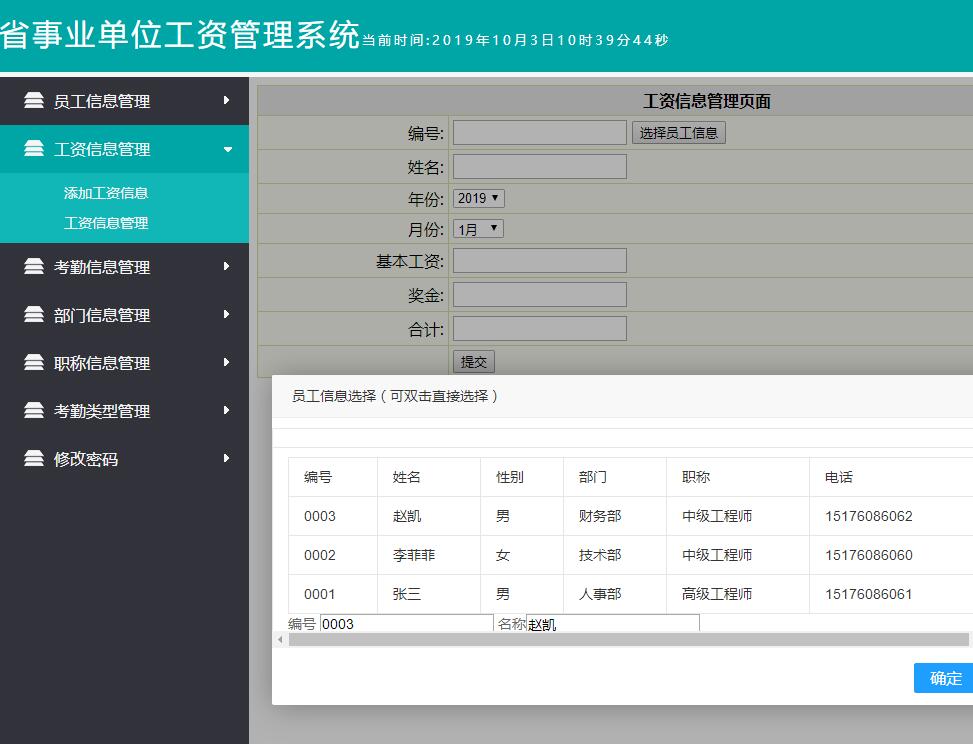The image size is (973, 744).
Task: Expand the 员工信息管理 menu arrow
Action: pyautogui.click(x=226, y=100)
